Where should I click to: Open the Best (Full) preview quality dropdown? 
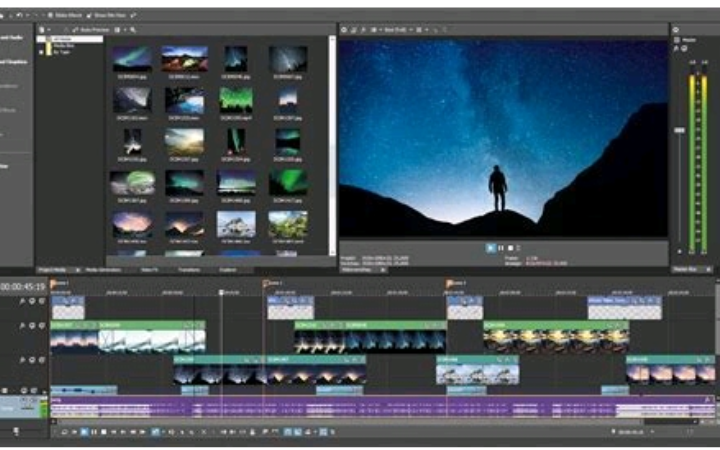point(398,30)
